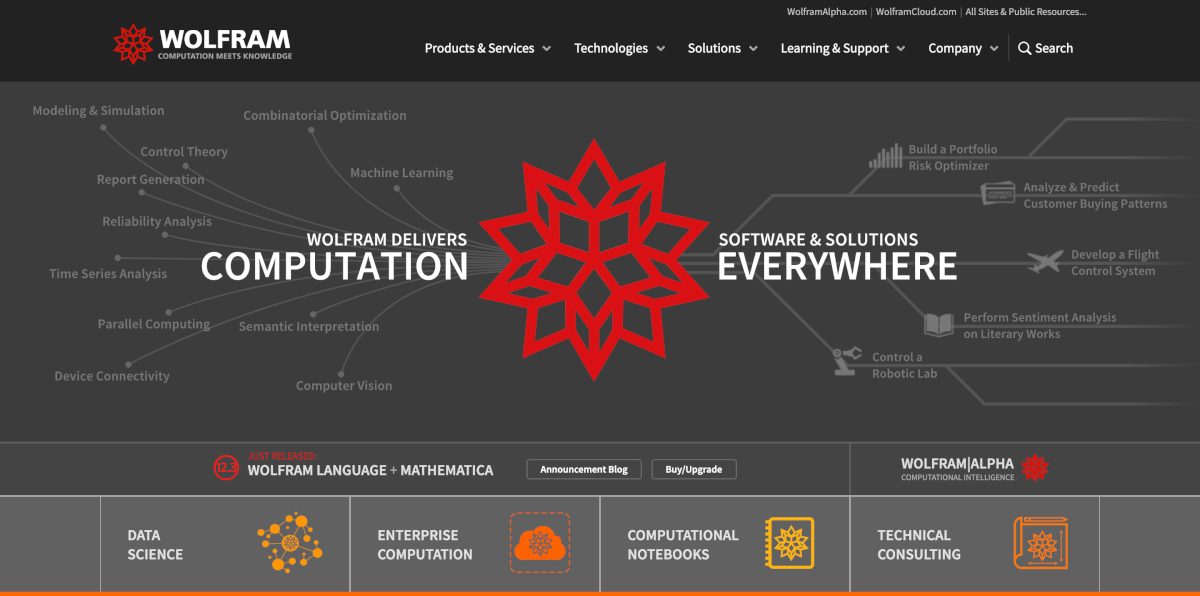The width and height of the screenshot is (1200, 596).
Task: Open the Company menu
Action: 955,48
